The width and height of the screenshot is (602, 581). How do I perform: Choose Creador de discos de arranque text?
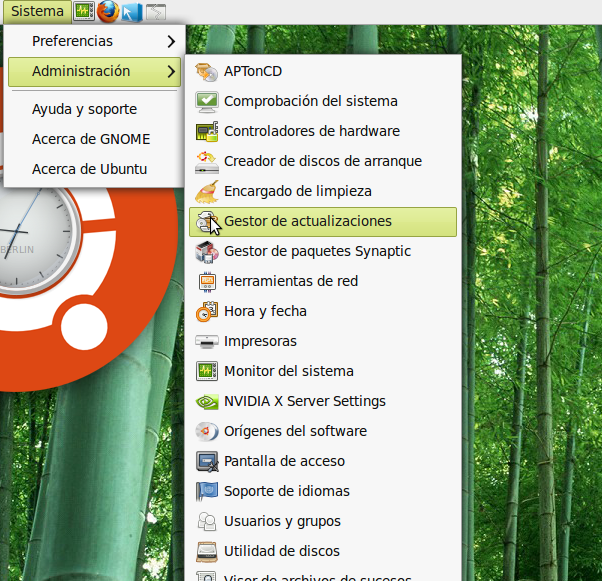tap(323, 161)
